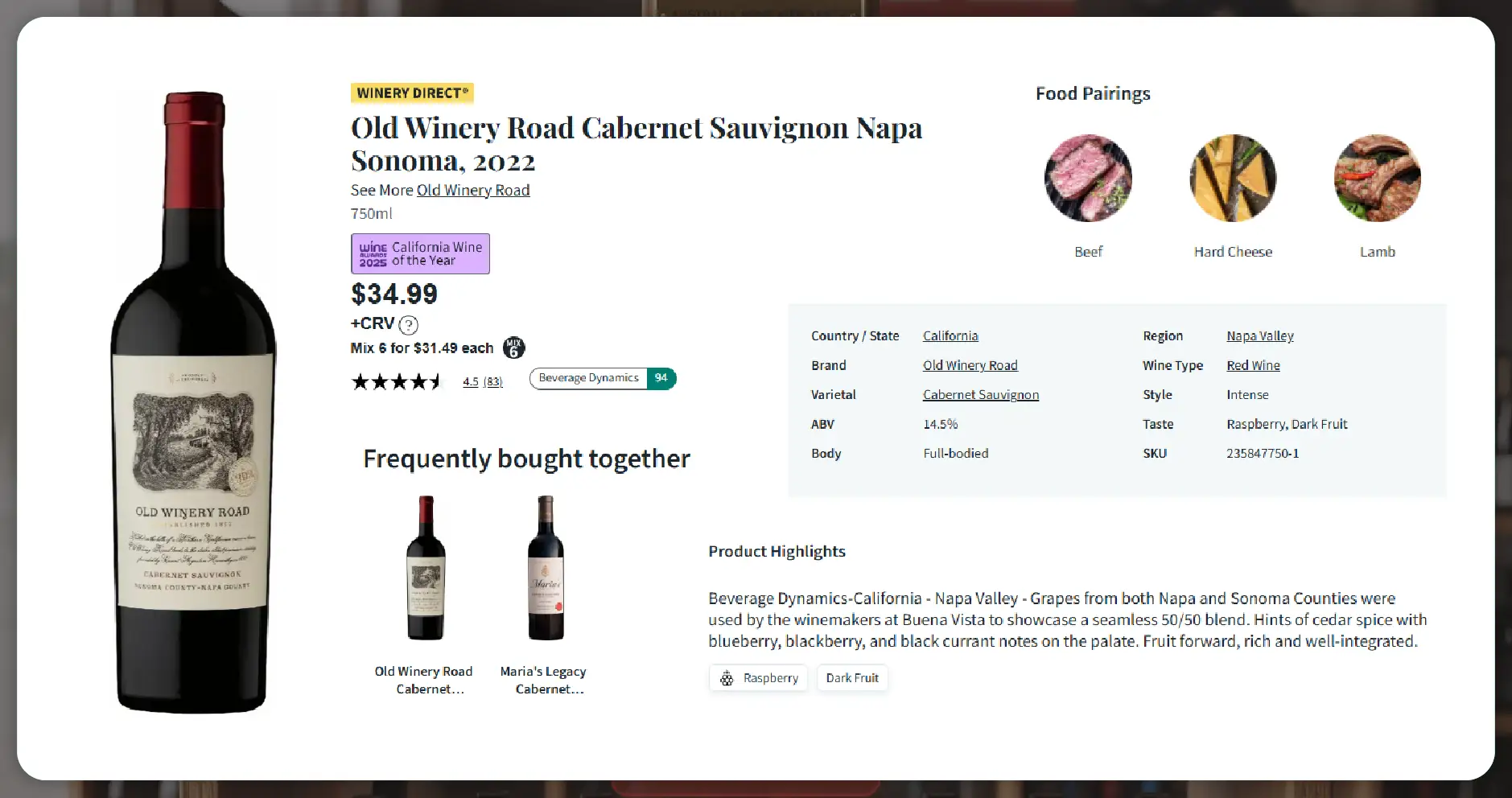Viewport: 1512px width, 798px height.
Task: Open the Cabernet Sauvignon varietal link
Action: pos(980,394)
